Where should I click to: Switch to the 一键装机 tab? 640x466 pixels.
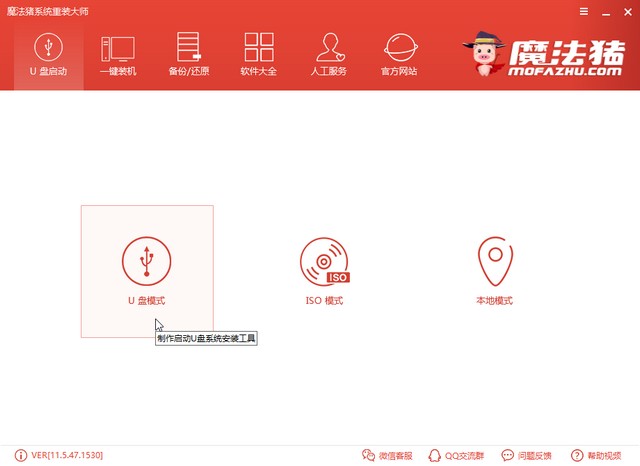[x=118, y=54]
